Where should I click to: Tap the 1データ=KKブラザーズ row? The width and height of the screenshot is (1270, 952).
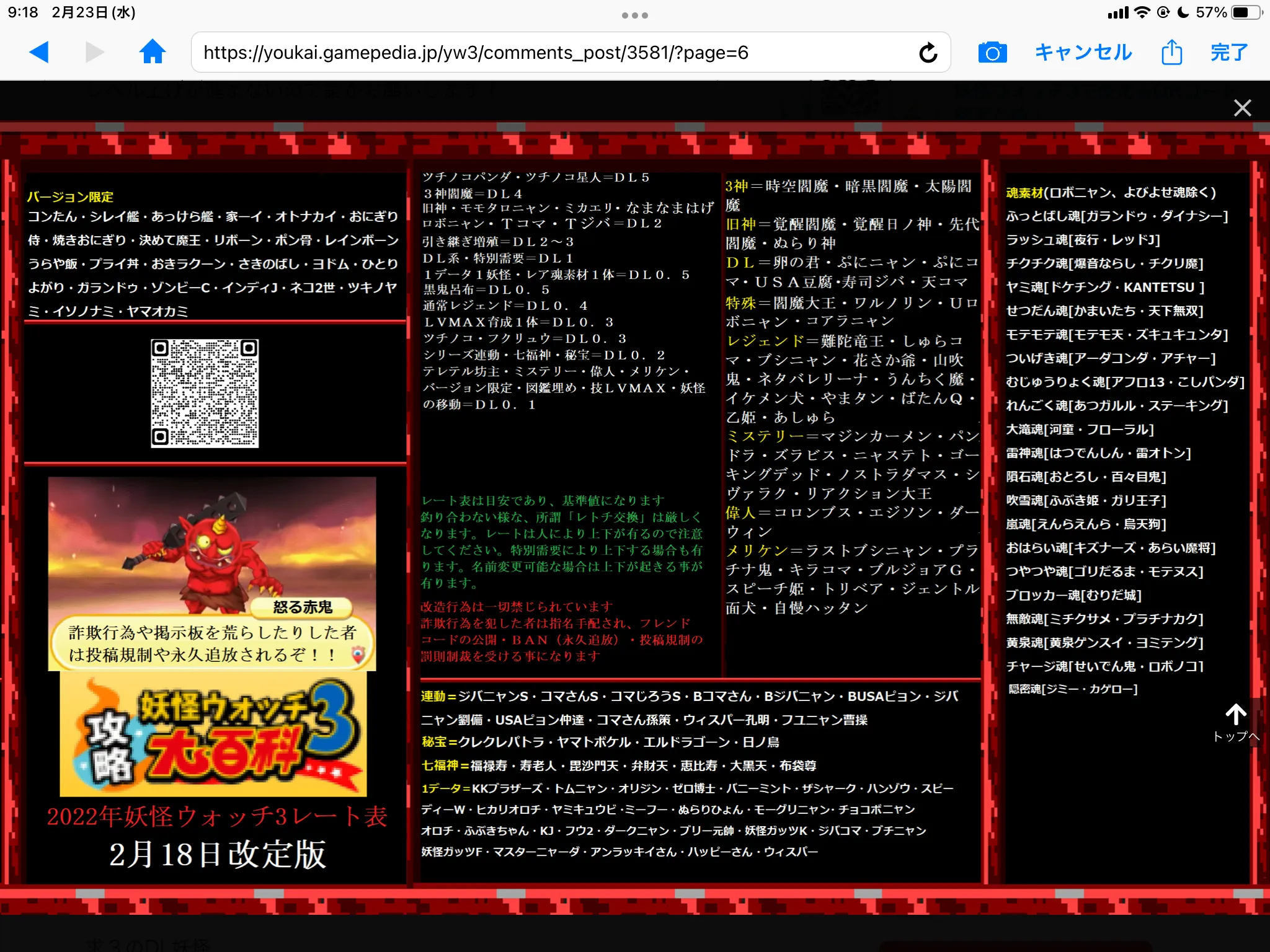[687, 788]
